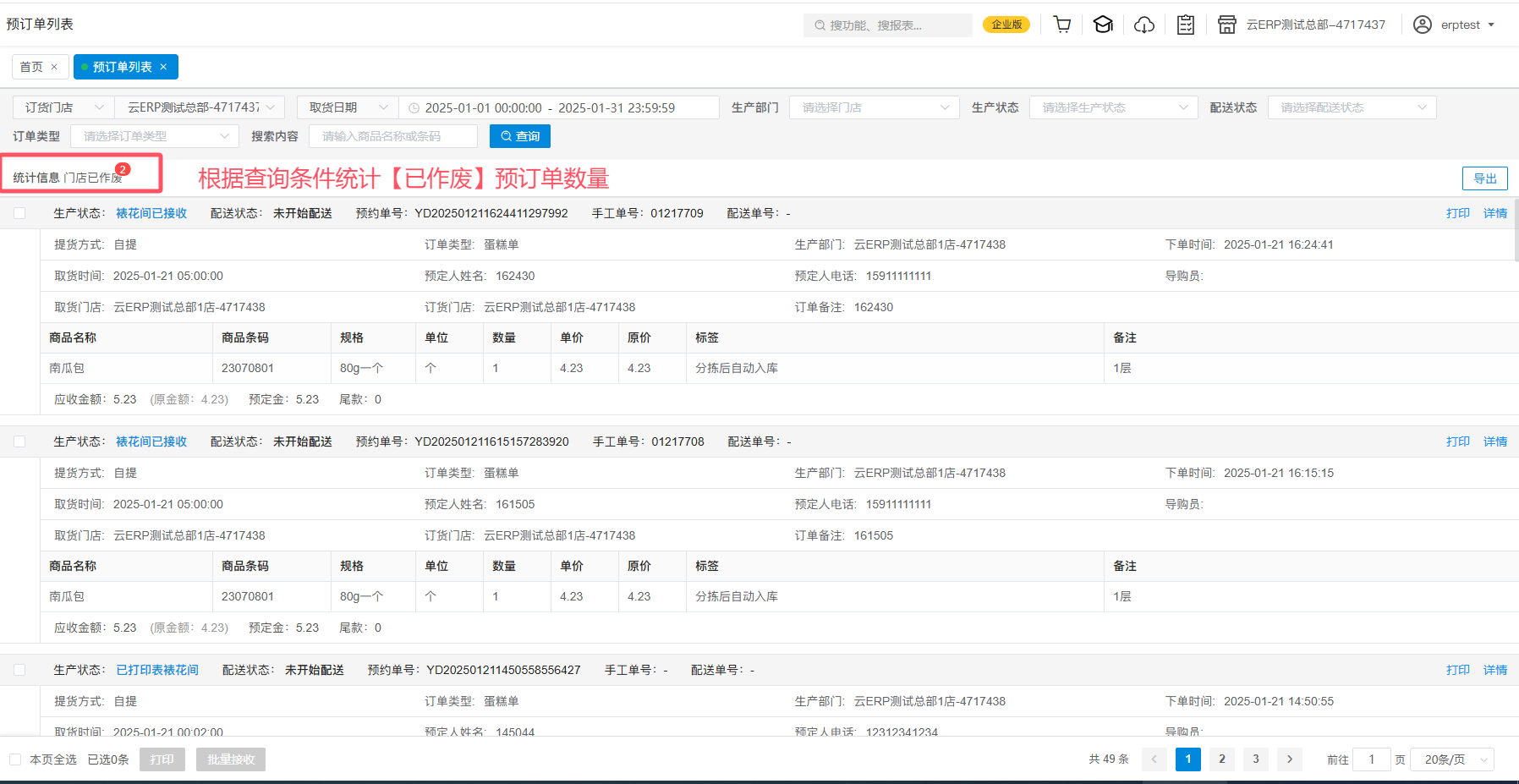This screenshot has width=1519, height=784.
Task: Click the bottom 打印 batch print button
Action: coord(162,759)
